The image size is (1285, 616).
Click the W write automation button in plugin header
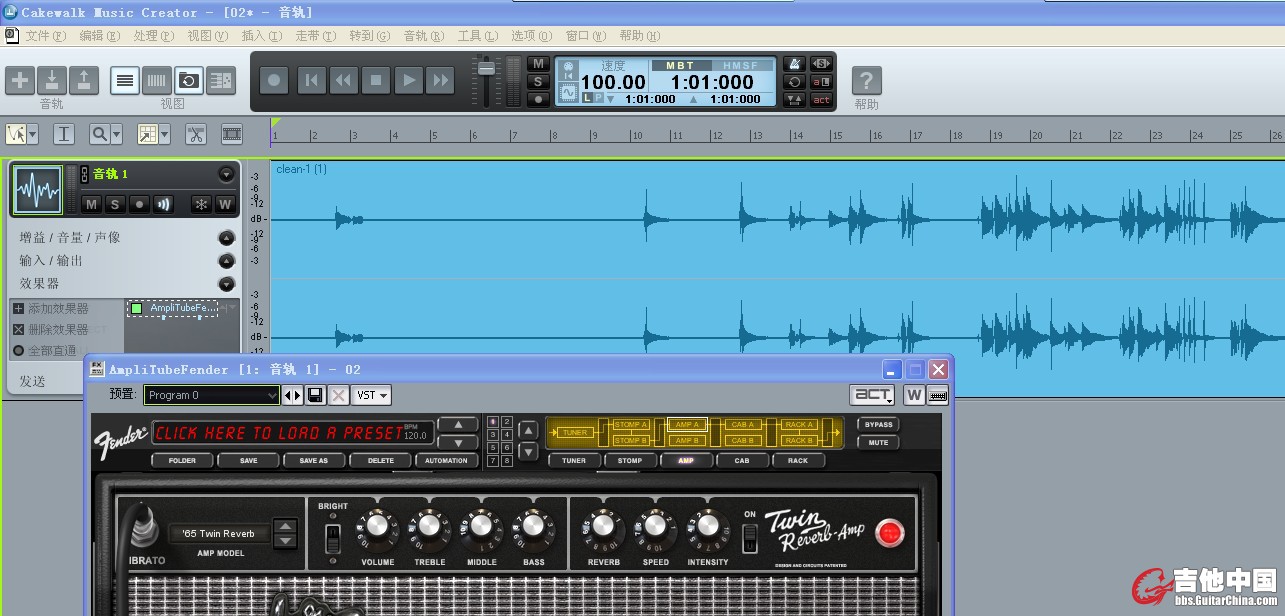[914, 395]
